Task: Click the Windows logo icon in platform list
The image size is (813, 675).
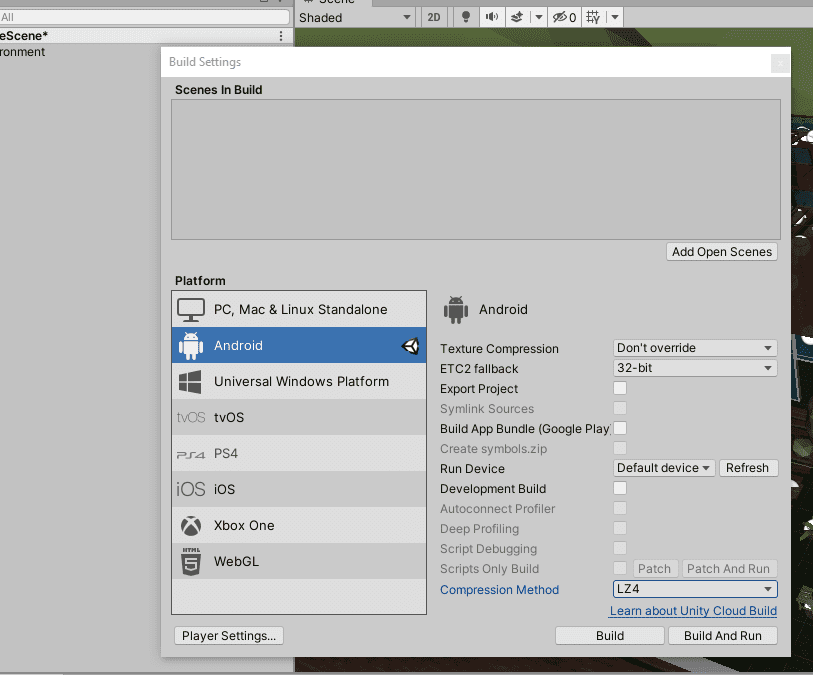Action: (190, 382)
